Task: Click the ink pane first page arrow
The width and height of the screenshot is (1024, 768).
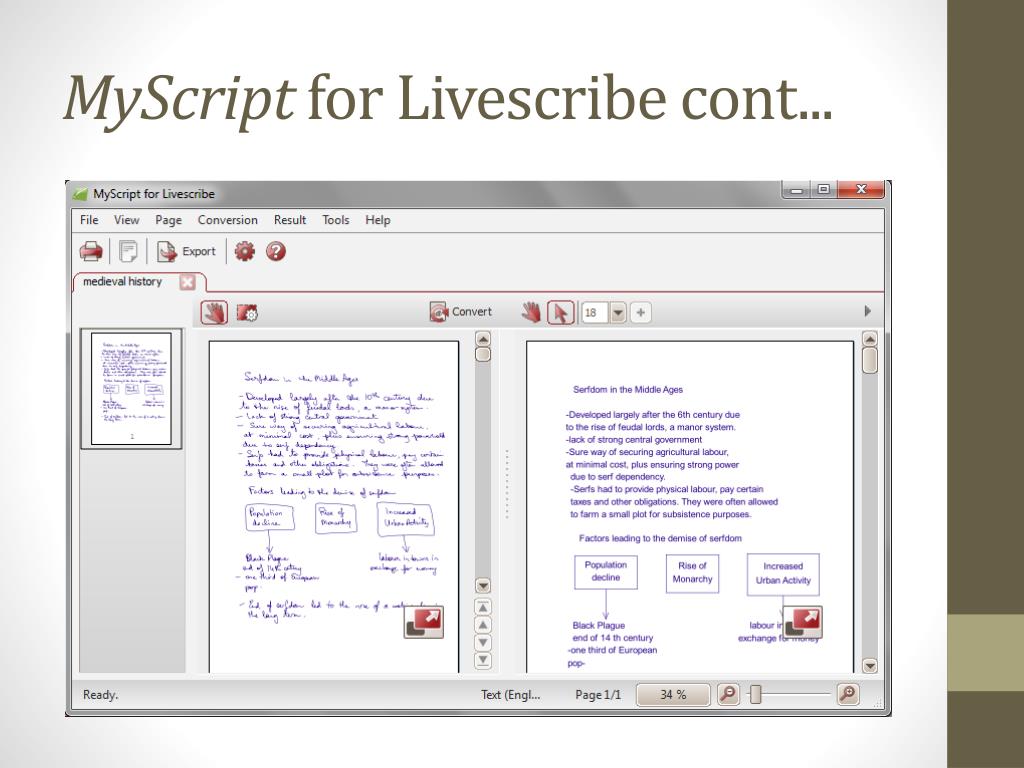Action: coord(483,607)
